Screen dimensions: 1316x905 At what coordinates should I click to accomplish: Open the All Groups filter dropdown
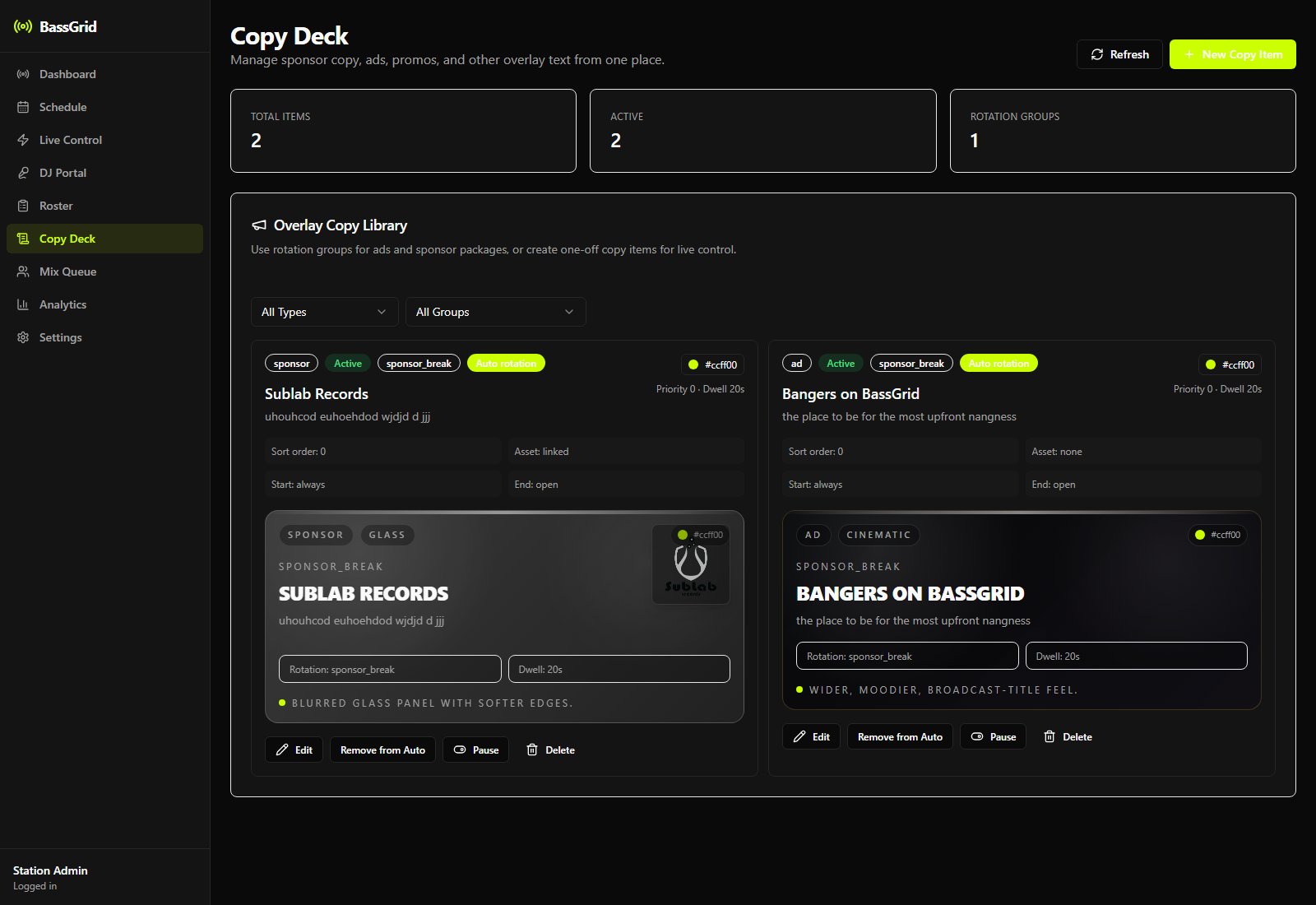[x=496, y=312]
